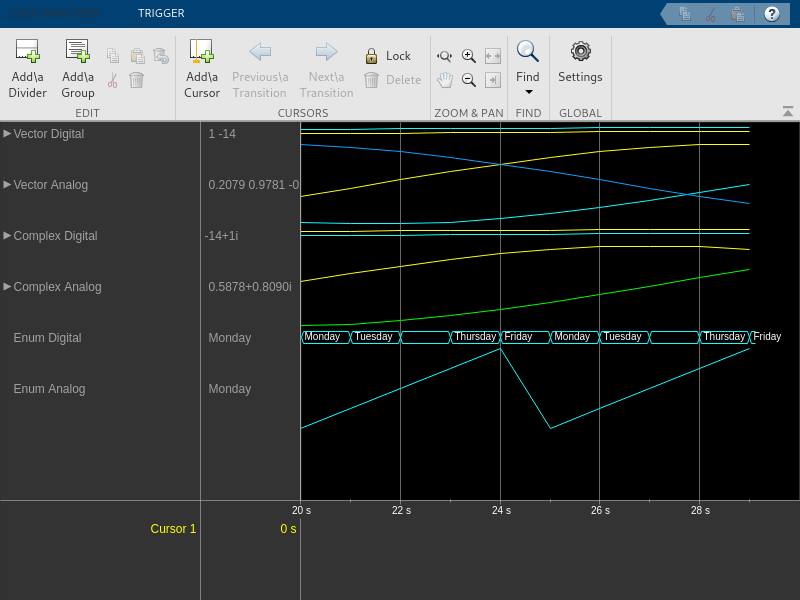Click the Add Group icon

[78, 51]
